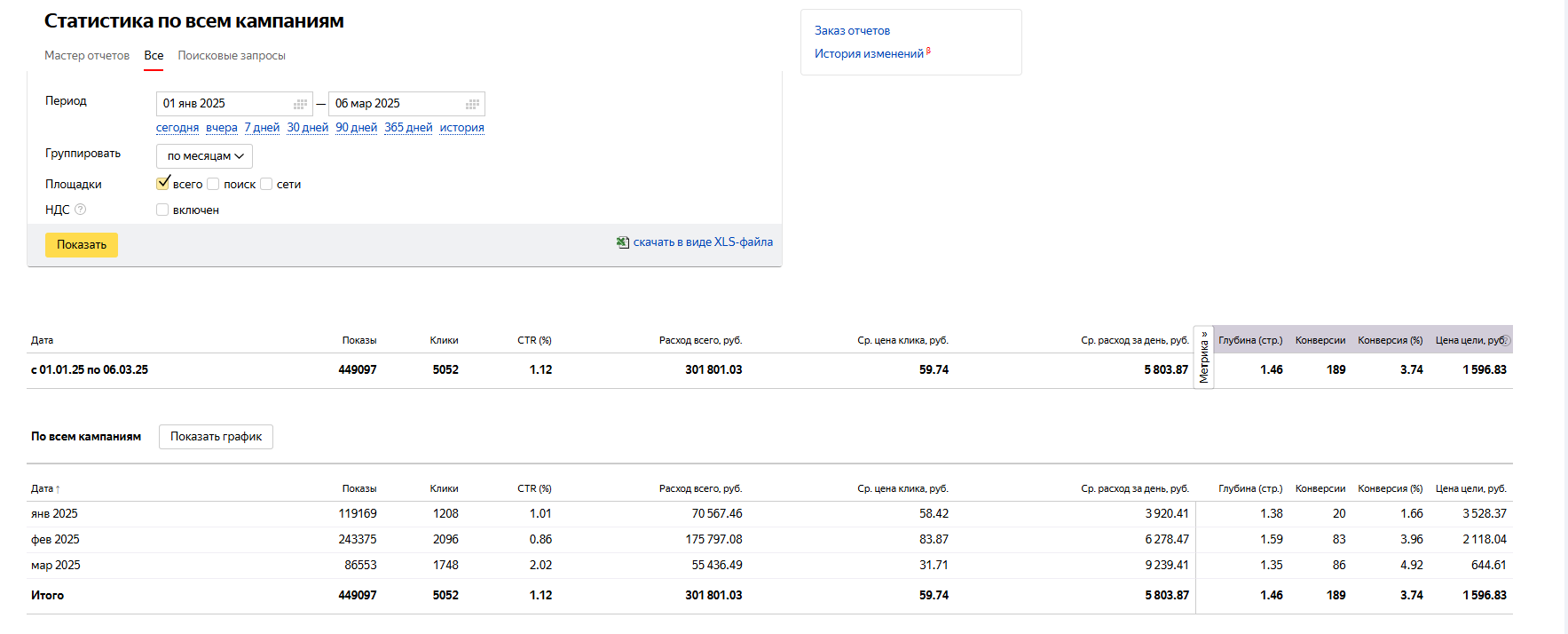Choose the '365 дней' period shortcut
The image size is (1568, 634).
click(408, 128)
